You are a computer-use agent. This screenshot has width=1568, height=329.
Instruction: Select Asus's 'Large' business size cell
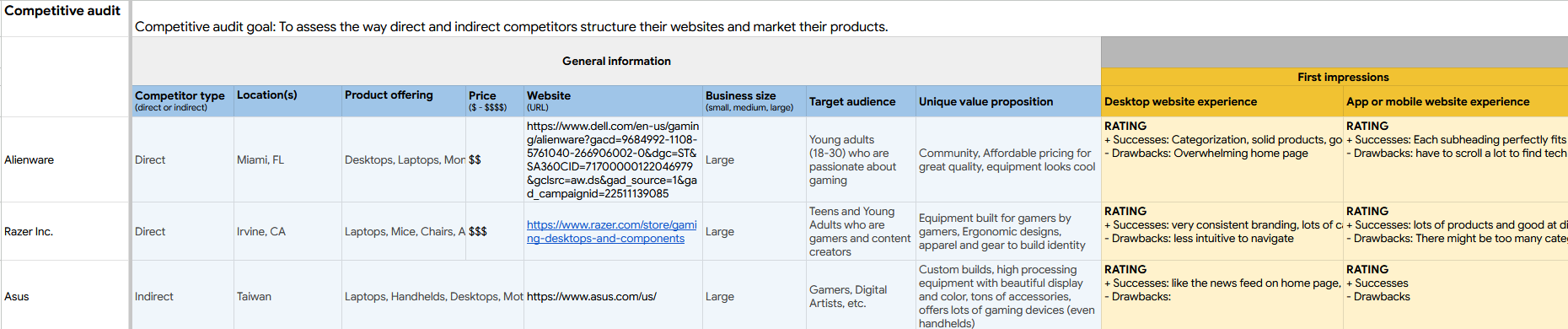[754, 296]
